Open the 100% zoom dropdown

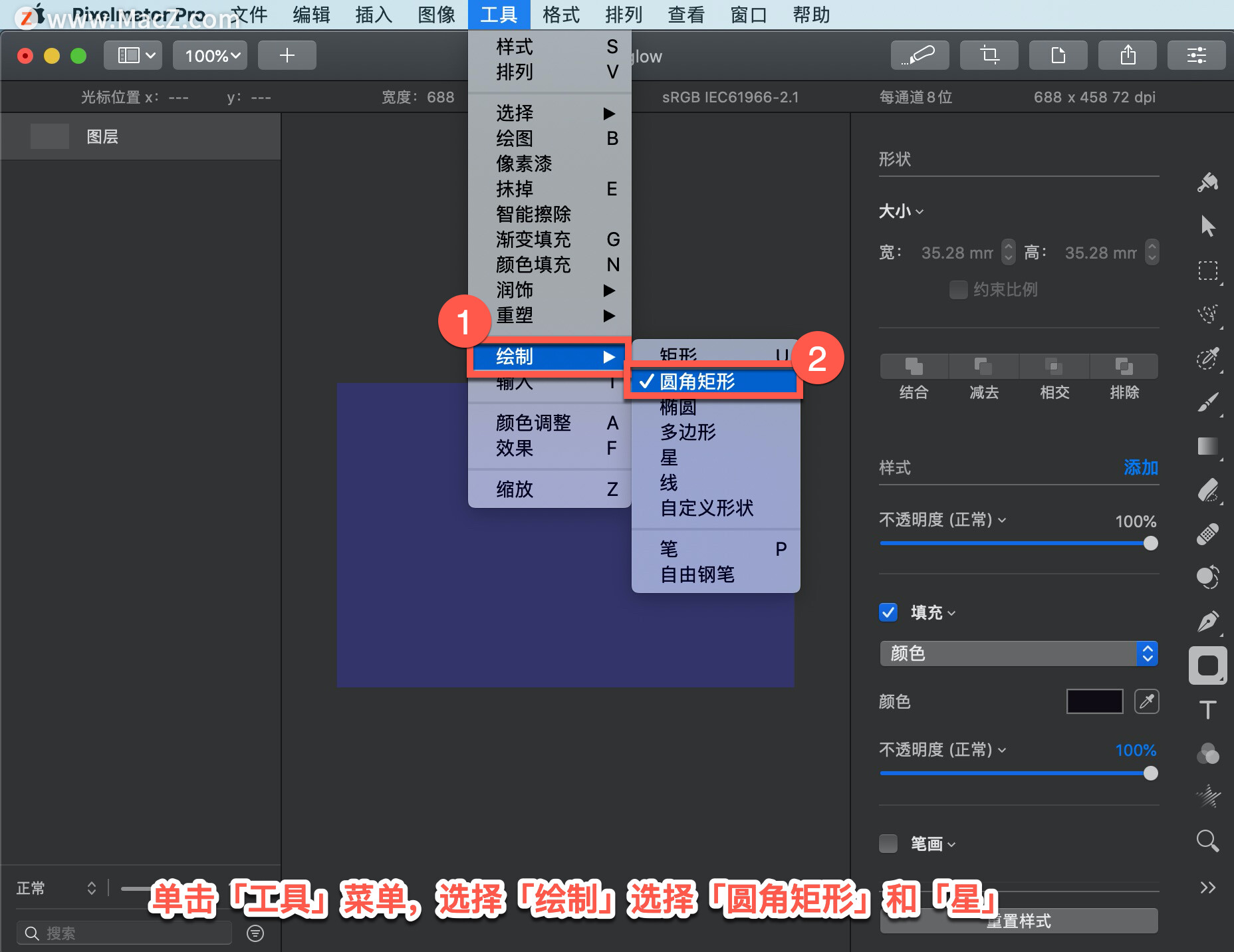point(211,55)
